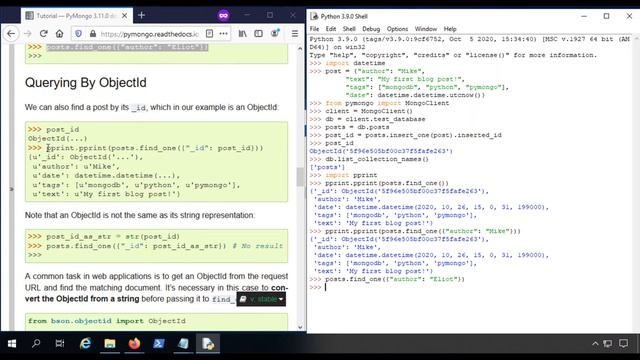Viewport: 640px width, 360px height.
Task: Open Debug menu in IDLE
Action: (371, 29)
